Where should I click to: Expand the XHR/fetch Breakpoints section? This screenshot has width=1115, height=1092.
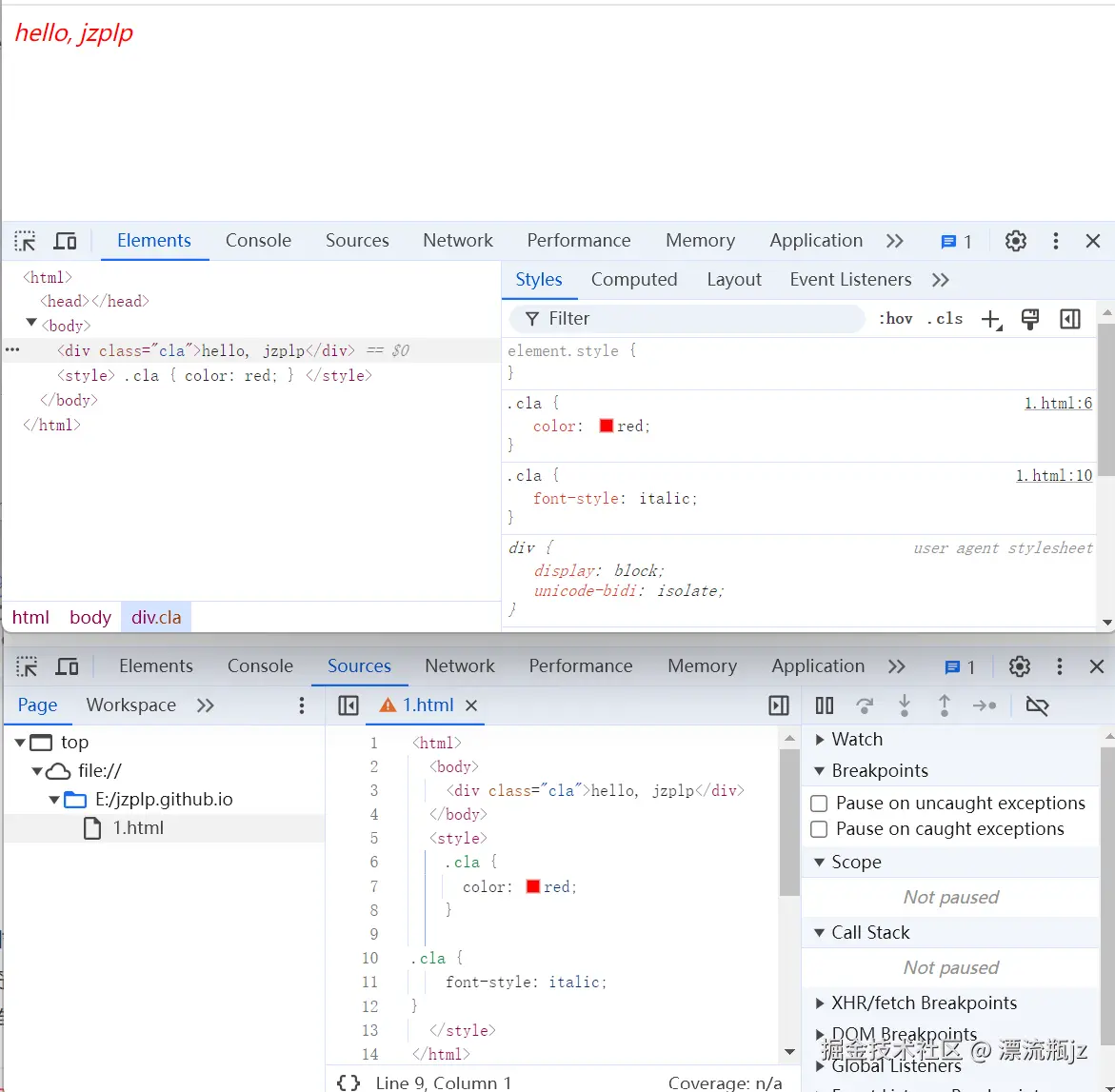822,1003
